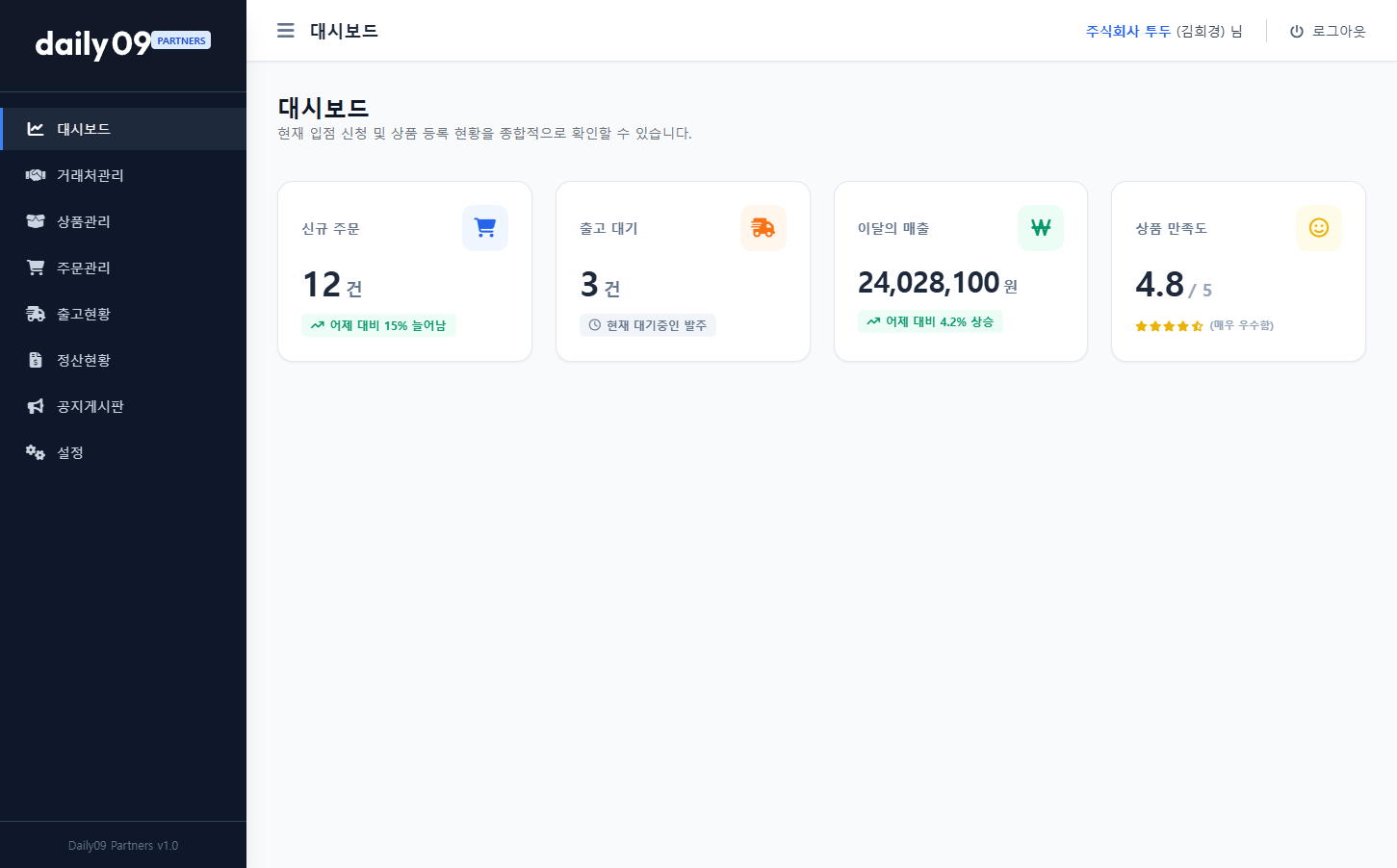Click the shopping cart icon on 신규 주문 card
The height and width of the screenshot is (868, 1397).
(x=484, y=227)
